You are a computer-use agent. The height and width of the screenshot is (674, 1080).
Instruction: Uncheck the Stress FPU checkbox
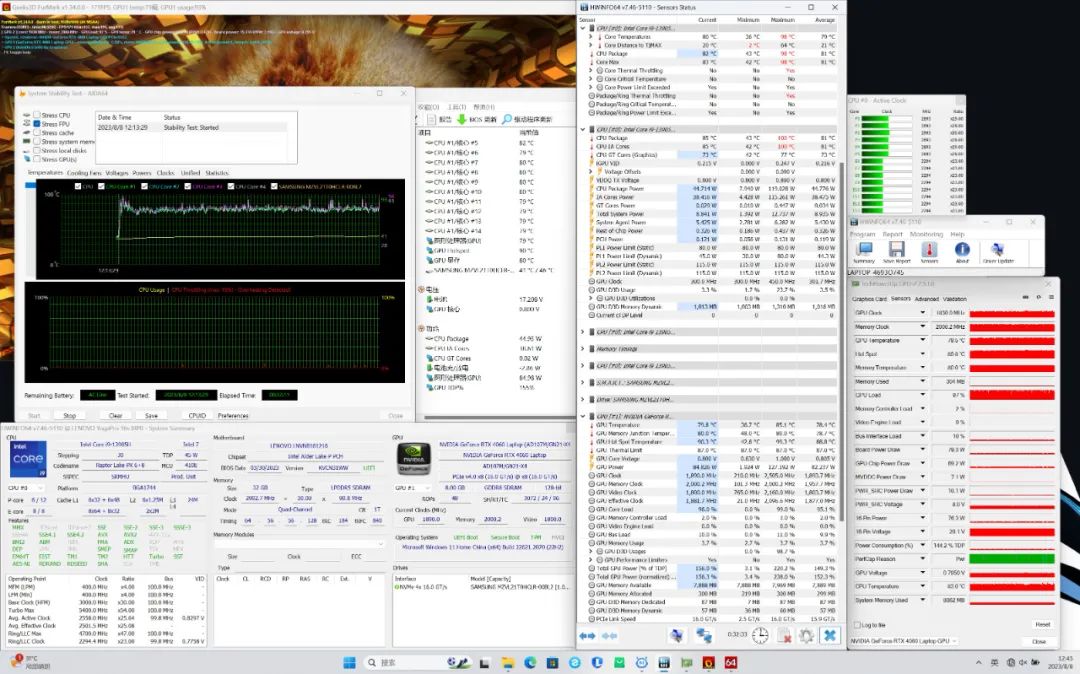coord(37,124)
